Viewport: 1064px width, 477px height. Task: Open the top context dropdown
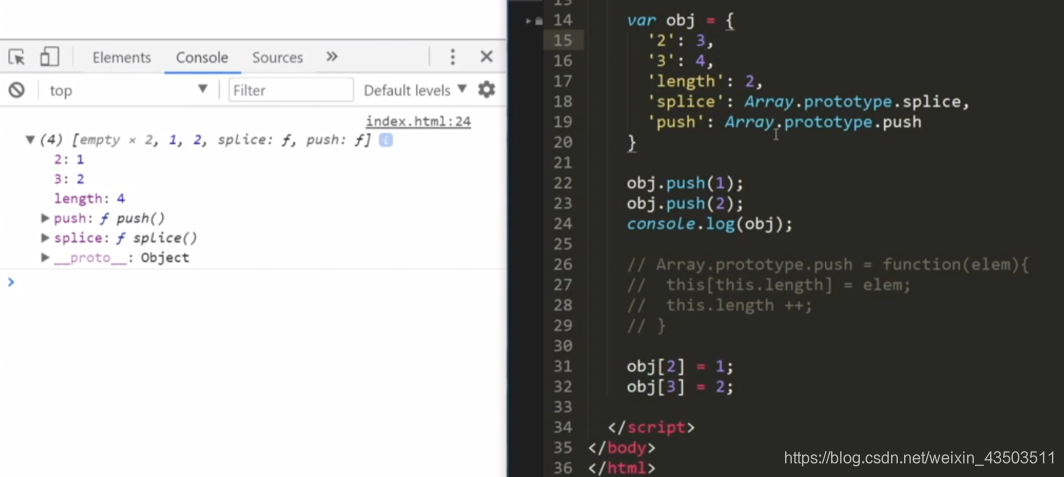pyautogui.click(x=128, y=90)
